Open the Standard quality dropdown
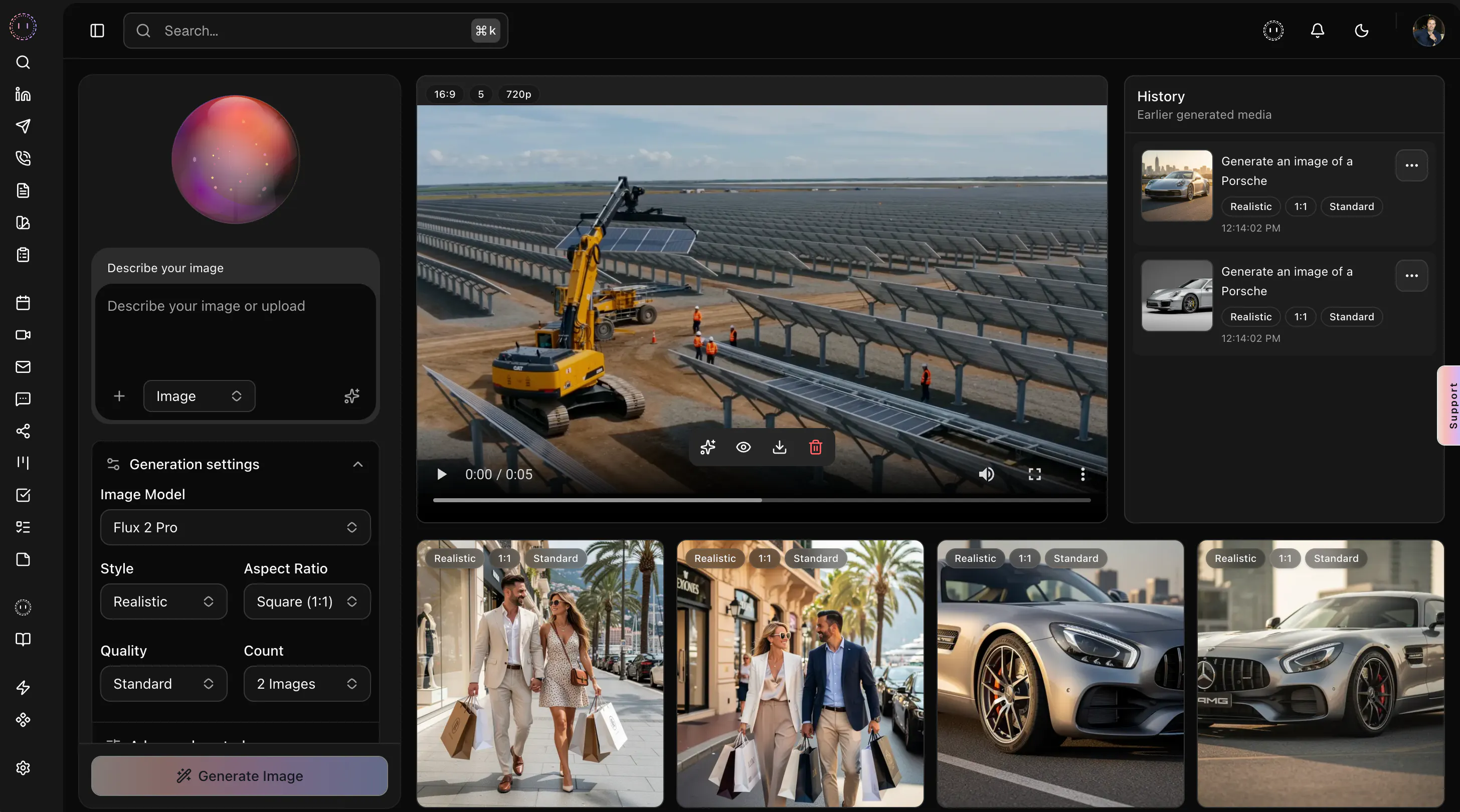1460x812 pixels. coord(164,684)
